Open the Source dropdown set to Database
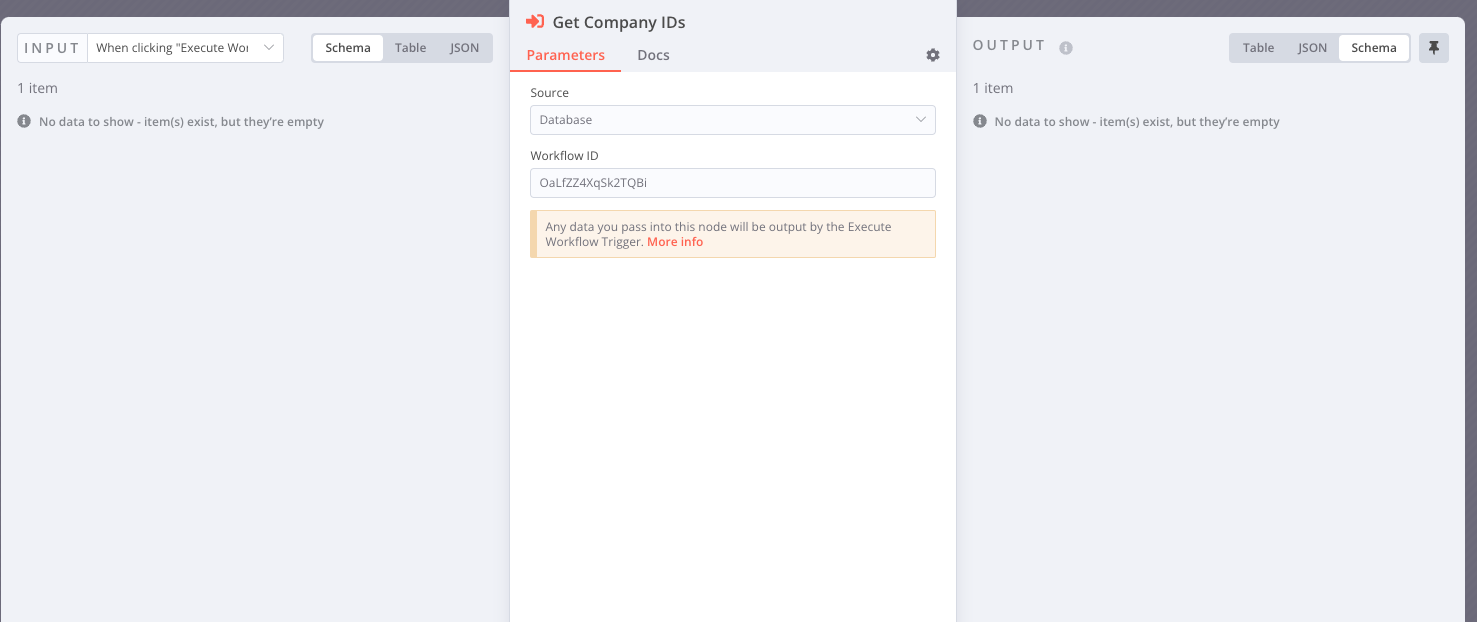The height and width of the screenshot is (622, 1477). [x=732, y=120]
